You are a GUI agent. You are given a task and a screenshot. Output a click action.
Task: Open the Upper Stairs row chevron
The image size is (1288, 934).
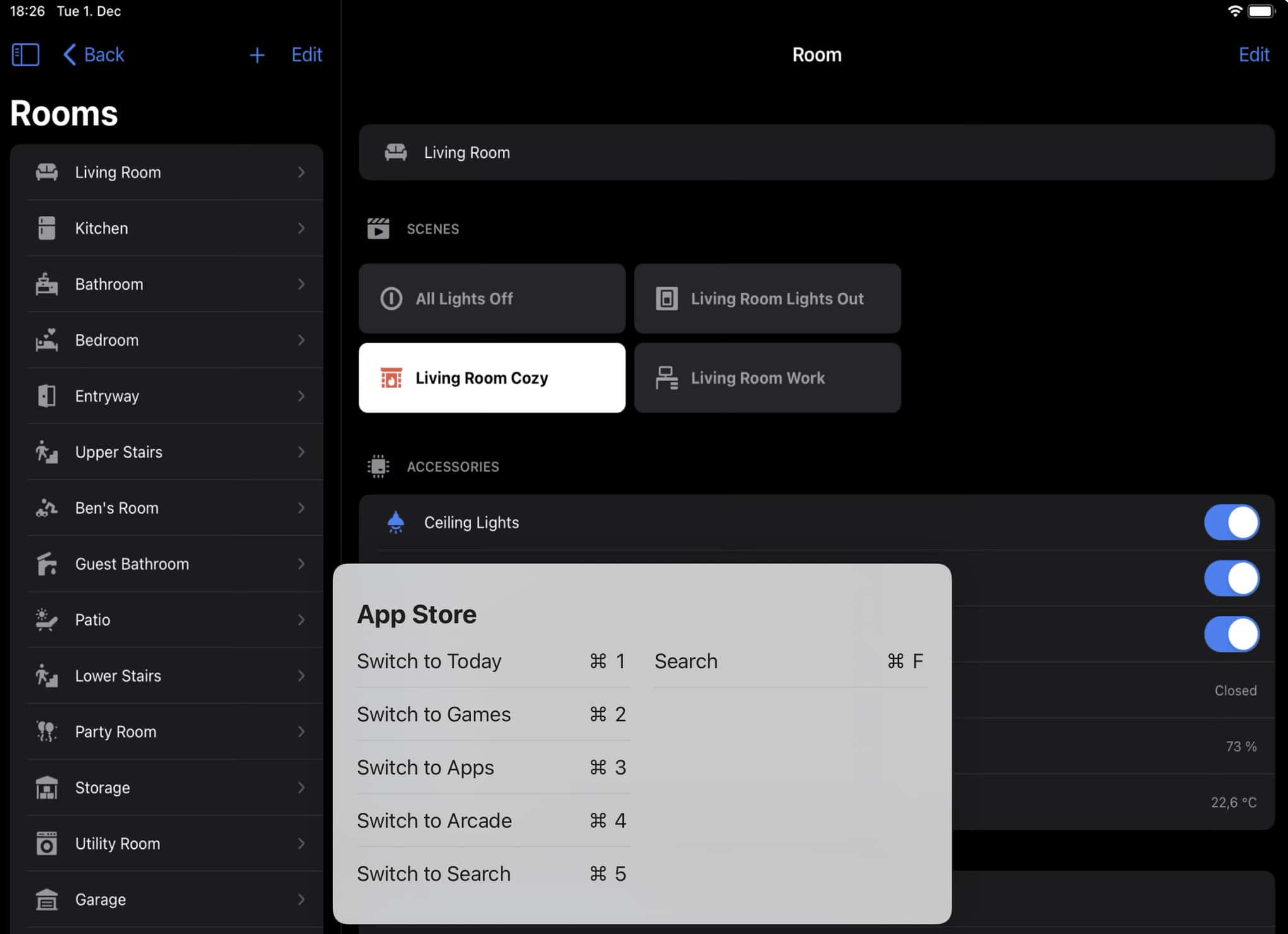pos(302,452)
